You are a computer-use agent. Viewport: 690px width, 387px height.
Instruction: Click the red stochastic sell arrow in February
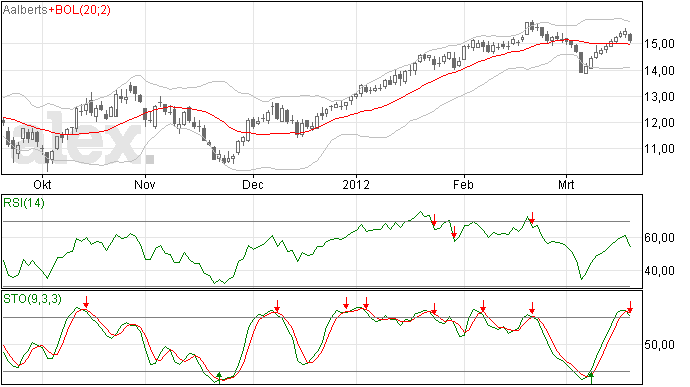pos(483,306)
